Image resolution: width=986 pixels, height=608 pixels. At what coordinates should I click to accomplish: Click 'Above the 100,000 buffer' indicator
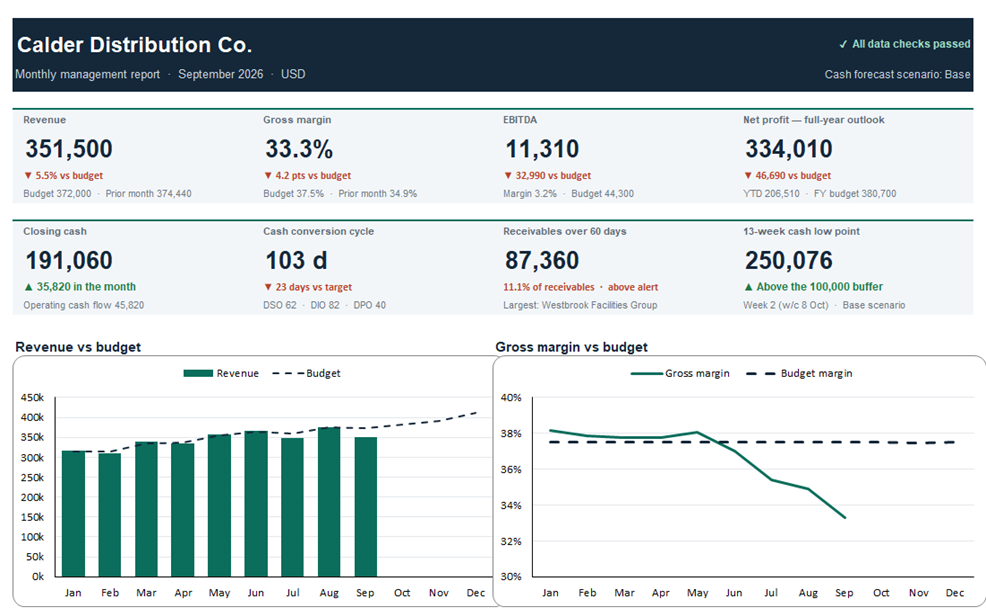pos(819,287)
